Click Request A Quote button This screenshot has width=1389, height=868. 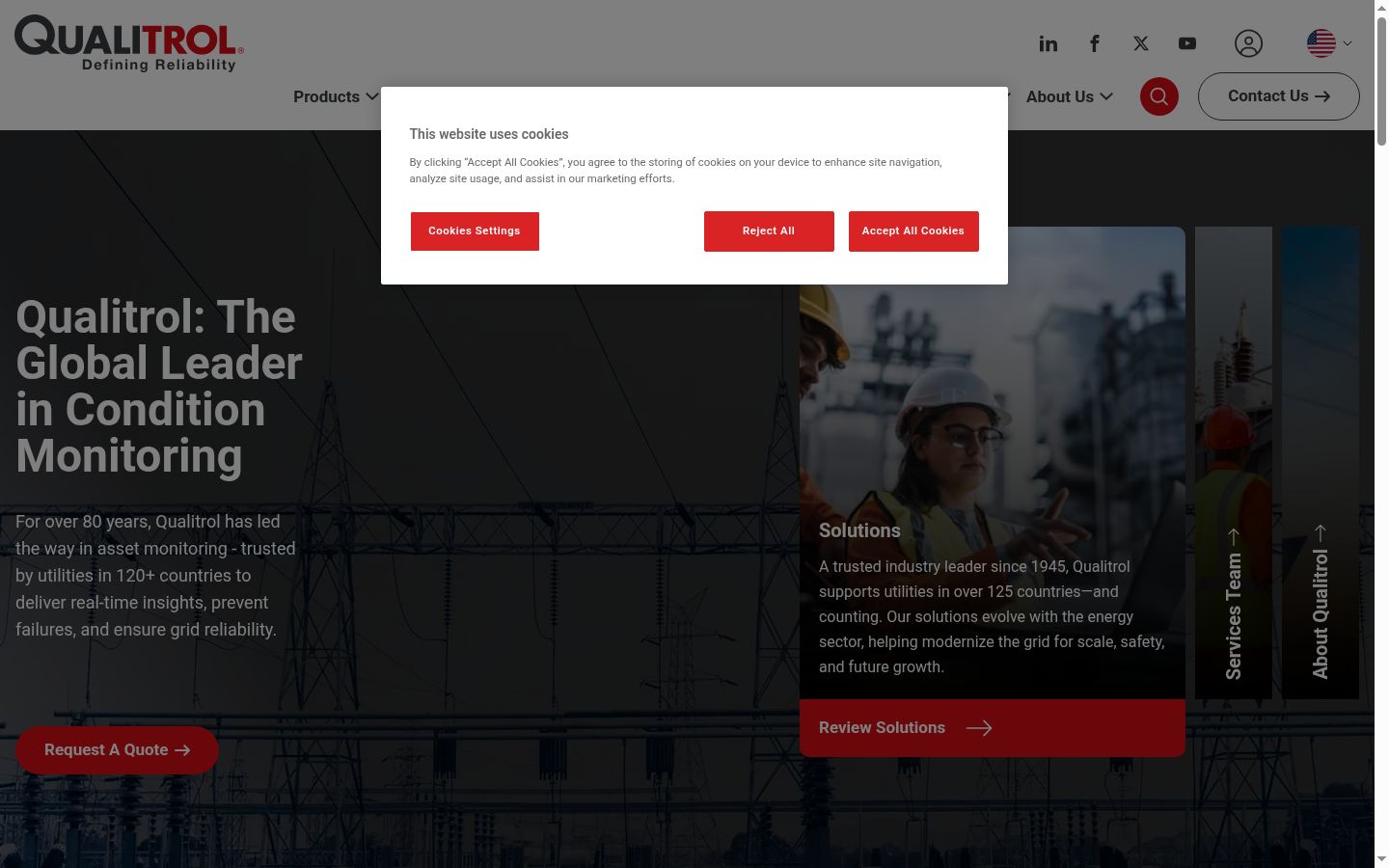point(117,750)
